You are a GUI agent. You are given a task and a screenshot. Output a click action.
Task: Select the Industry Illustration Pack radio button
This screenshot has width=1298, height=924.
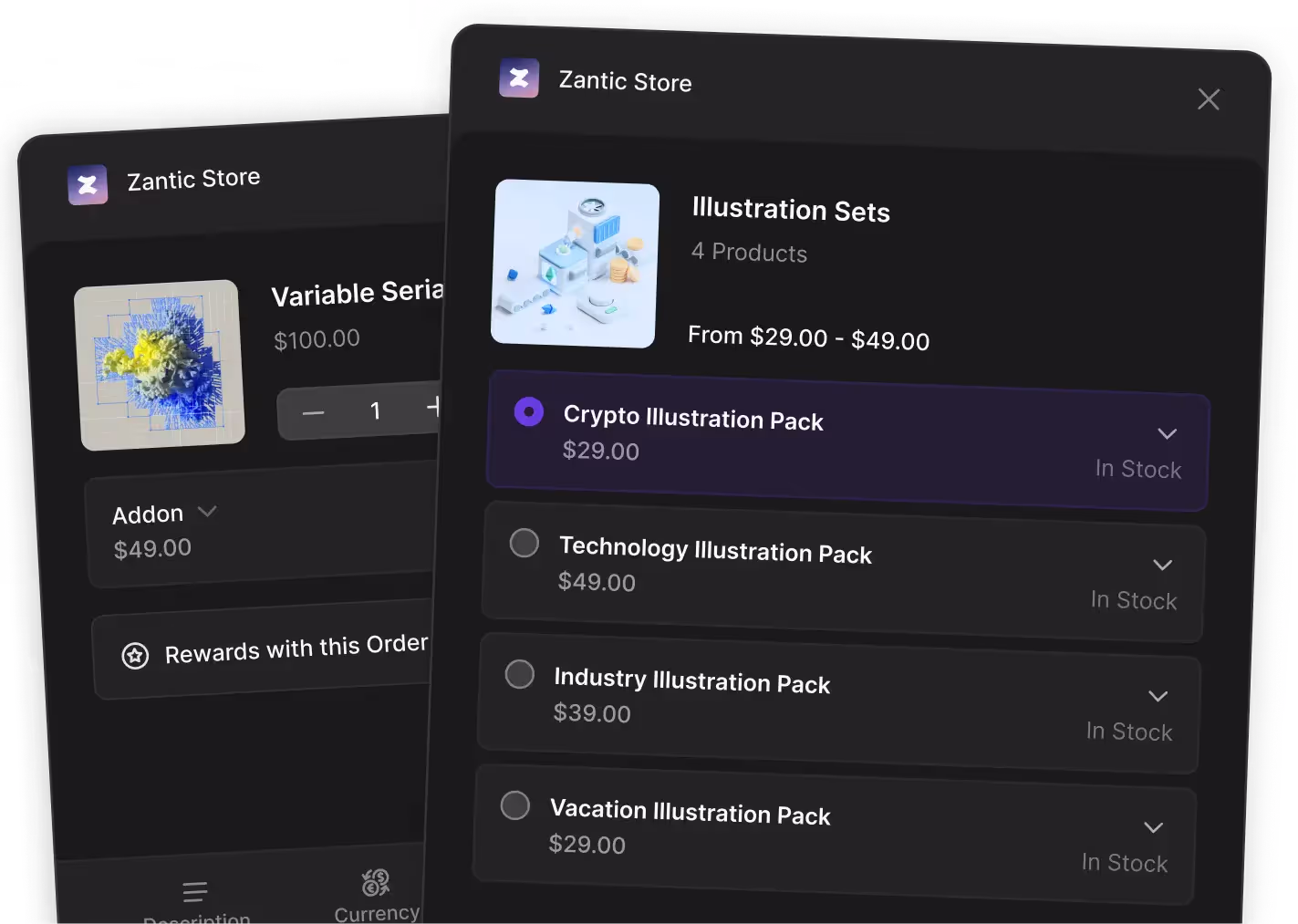pos(520,674)
